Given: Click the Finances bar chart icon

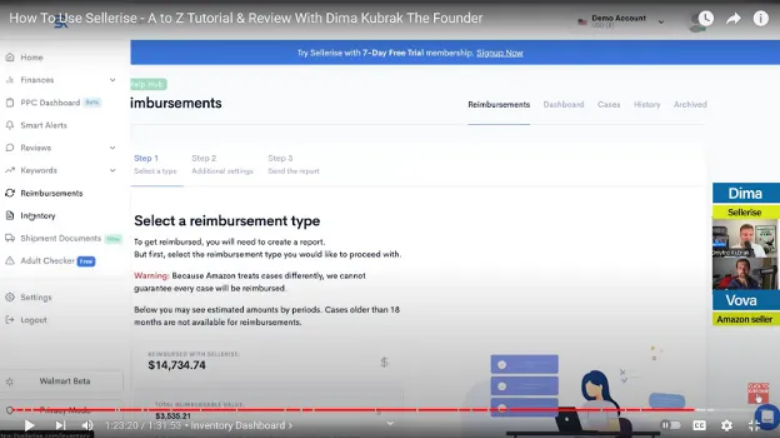Looking at the screenshot, I should 10,80.
